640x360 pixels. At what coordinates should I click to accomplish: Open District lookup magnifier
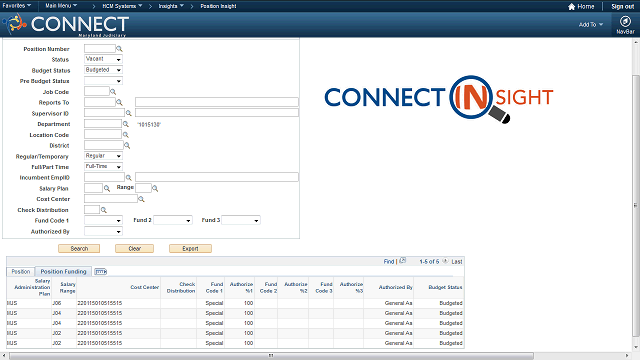pyautogui.click(x=127, y=145)
